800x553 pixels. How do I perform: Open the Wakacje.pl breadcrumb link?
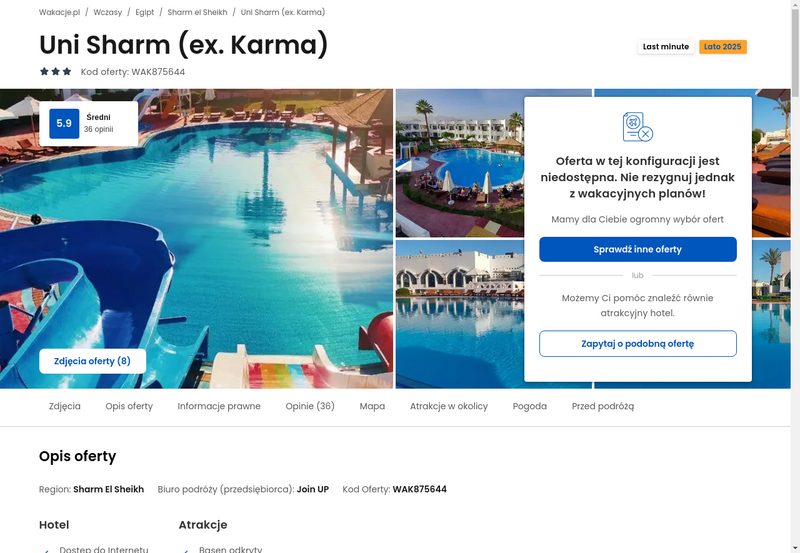(59, 12)
